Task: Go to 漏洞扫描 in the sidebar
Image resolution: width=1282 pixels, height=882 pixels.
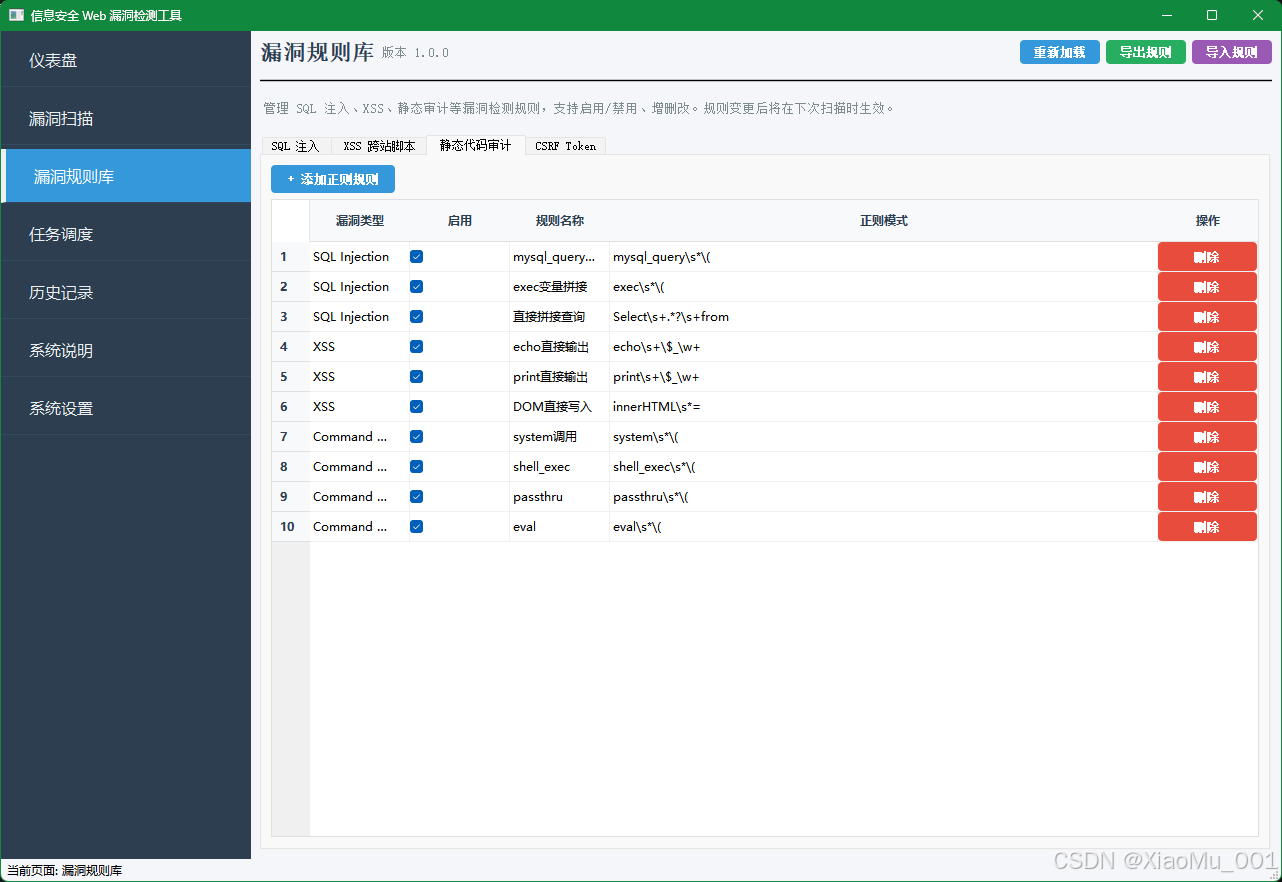Action: 125,119
